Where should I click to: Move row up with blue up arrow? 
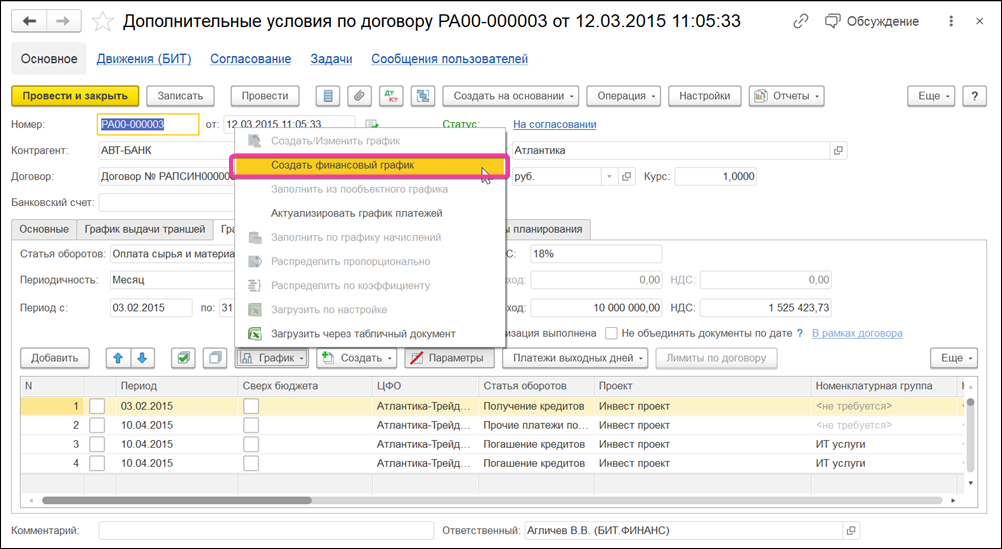(118, 358)
